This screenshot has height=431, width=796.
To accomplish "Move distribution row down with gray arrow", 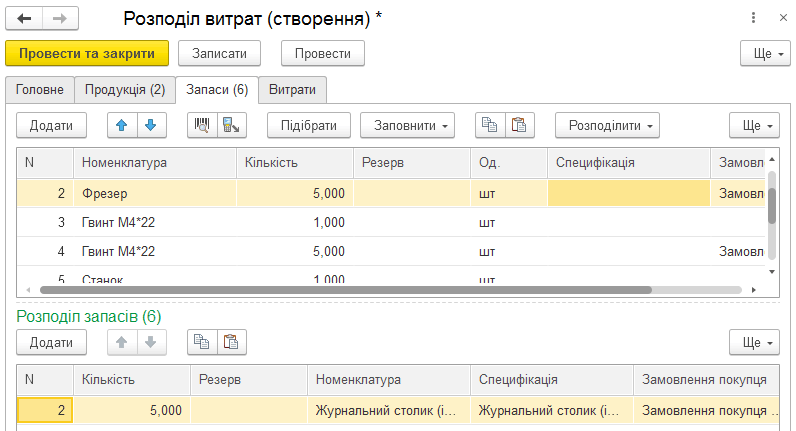I will point(151,343).
